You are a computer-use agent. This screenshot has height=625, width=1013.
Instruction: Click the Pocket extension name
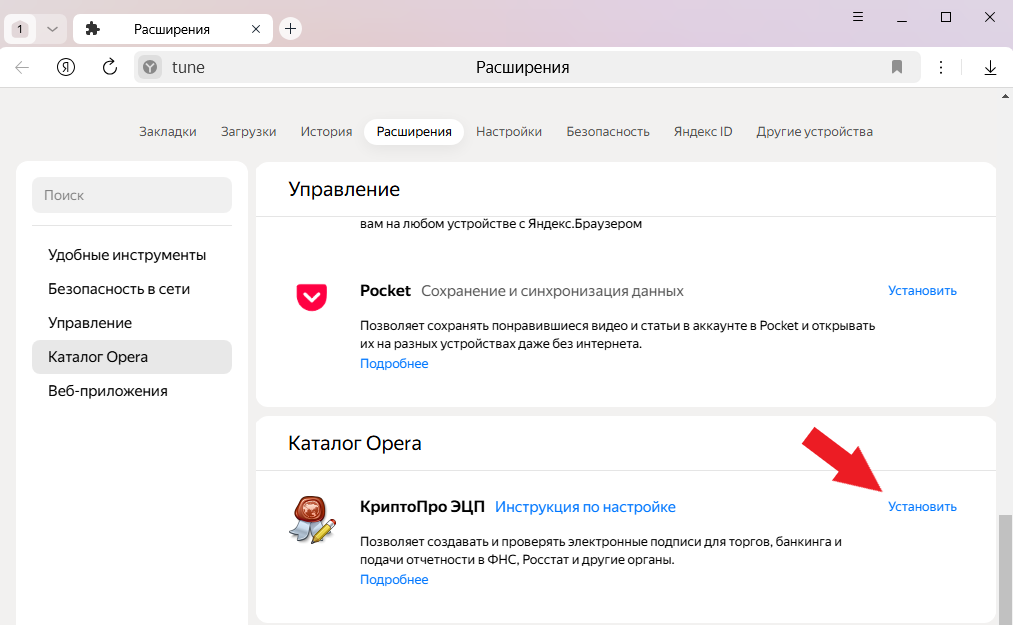pos(385,291)
